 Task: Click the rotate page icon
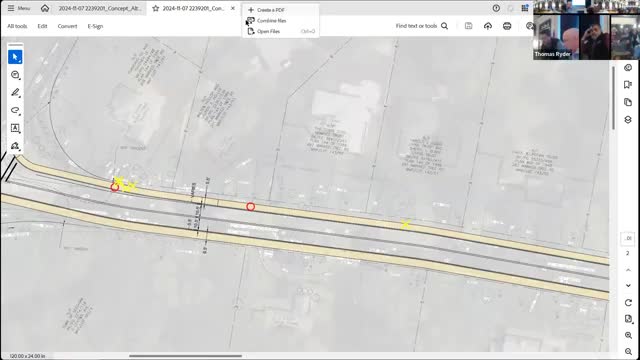tap(628, 302)
